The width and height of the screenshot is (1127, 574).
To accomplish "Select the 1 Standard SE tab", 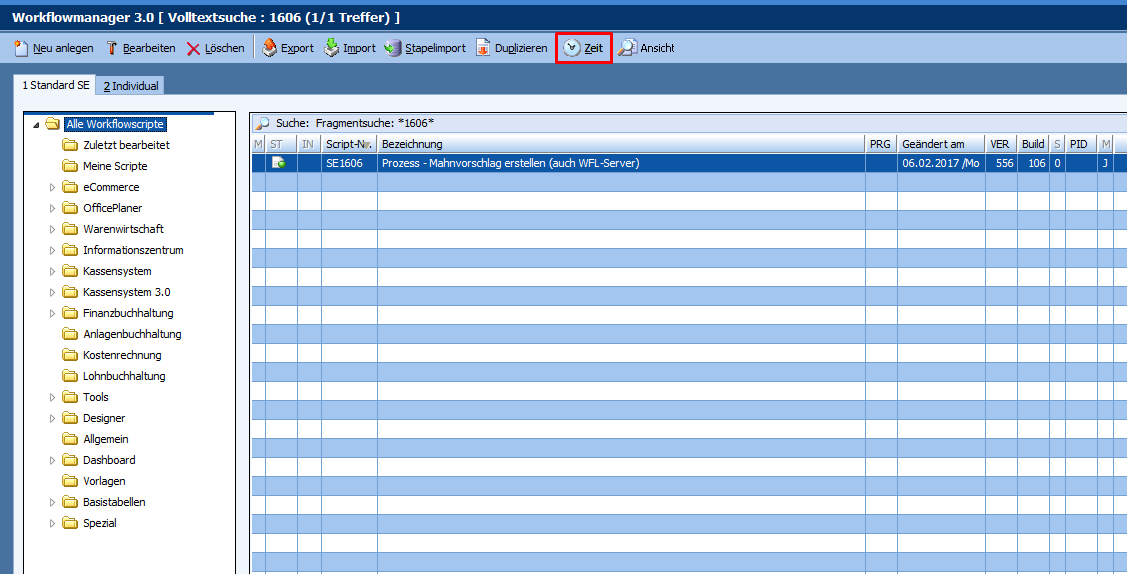I will click(56, 86).
